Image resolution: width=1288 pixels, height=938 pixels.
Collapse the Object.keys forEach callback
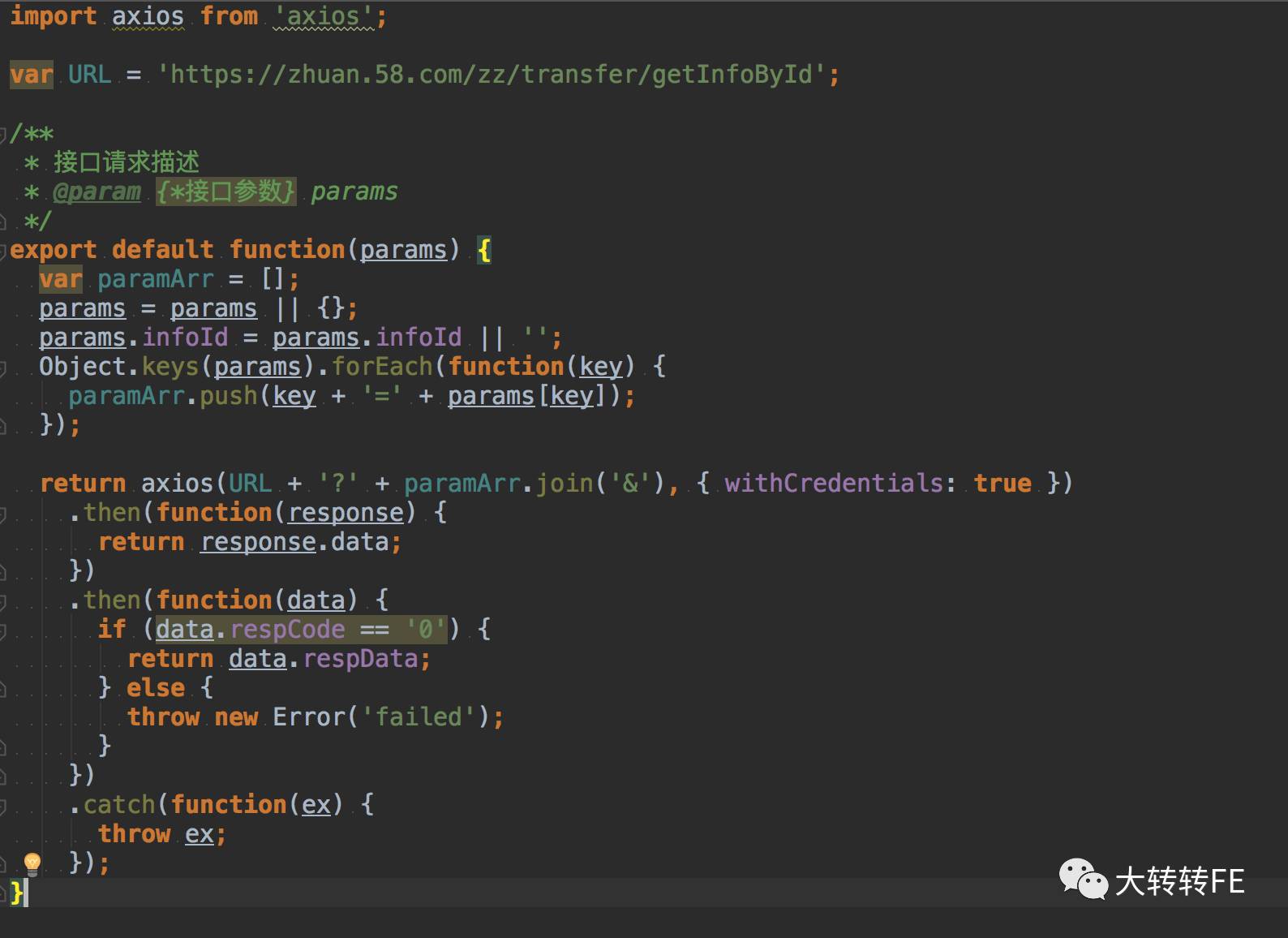(3, 368)
